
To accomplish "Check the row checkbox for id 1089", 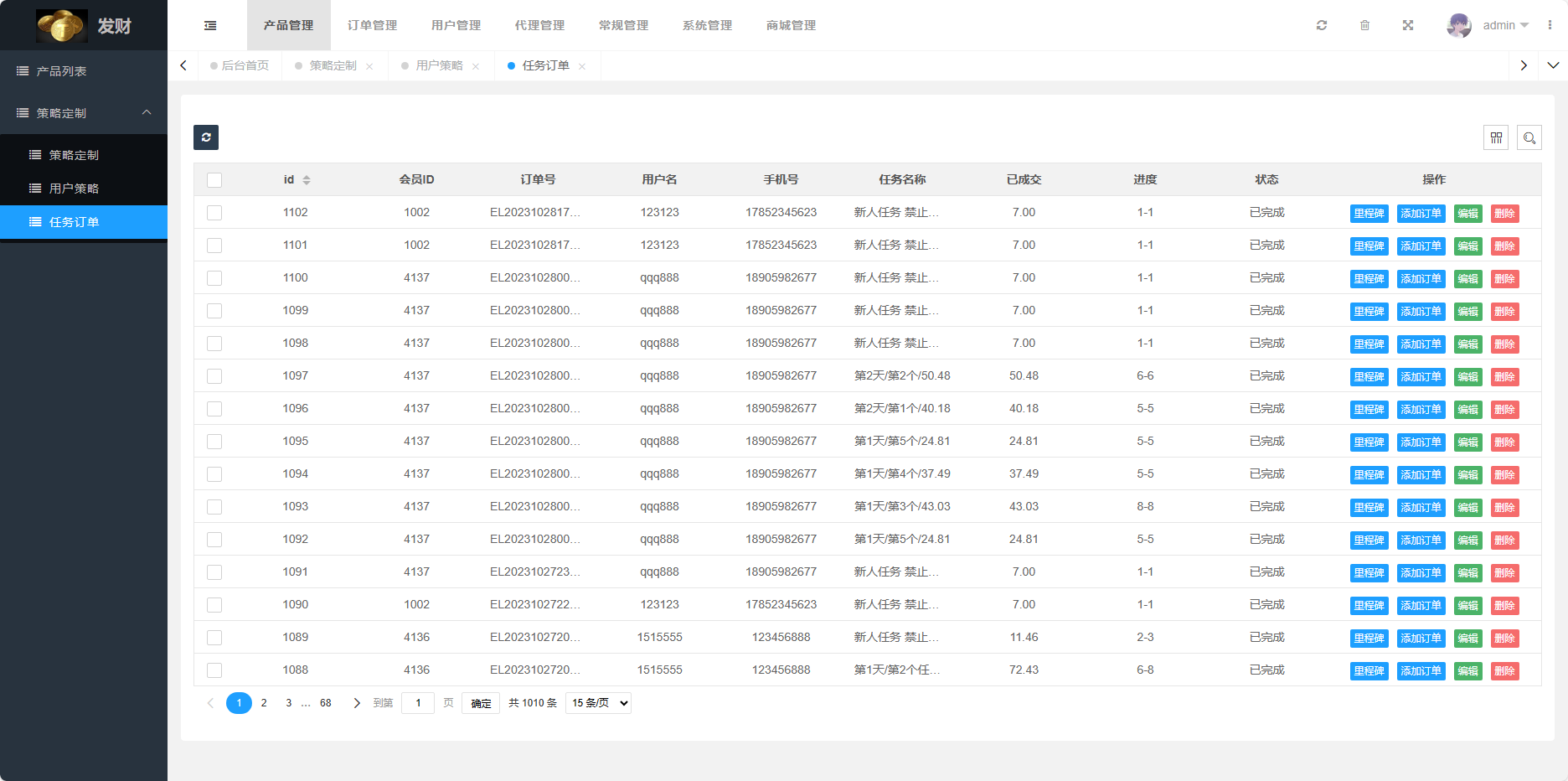I will pyautogui.click(x=214, y=638).
